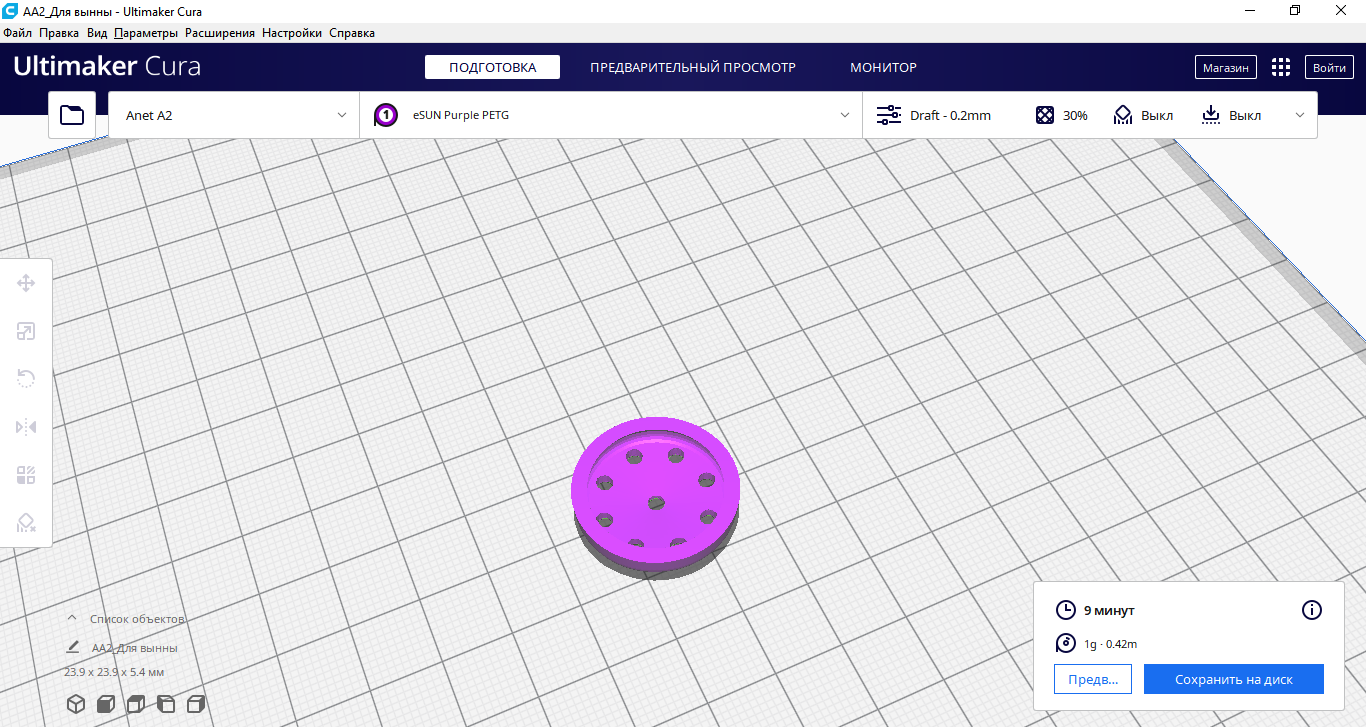Select the Scale tool in sidebar
Viewport: 1366px width, 727px height.
(26, 331)
